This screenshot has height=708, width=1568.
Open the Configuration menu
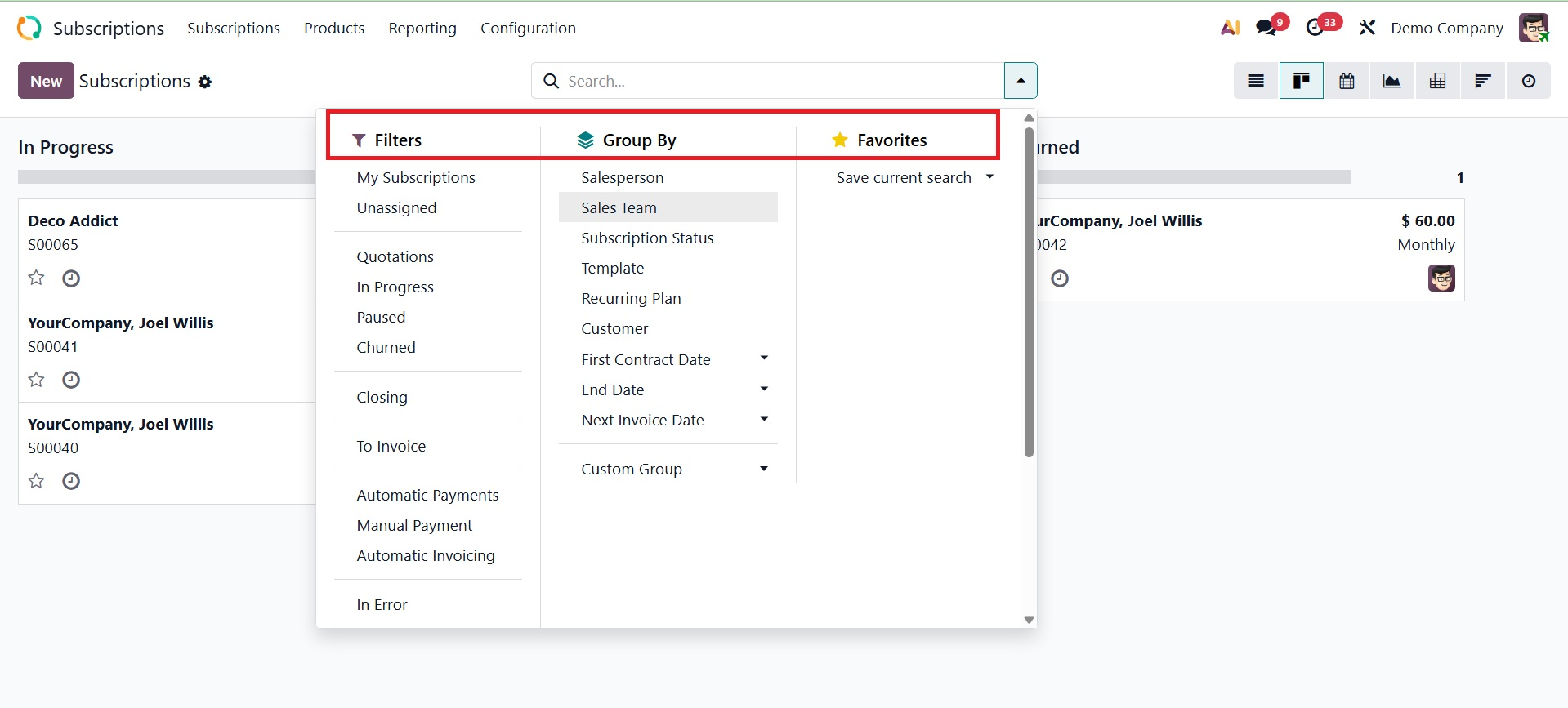point(528,28)
